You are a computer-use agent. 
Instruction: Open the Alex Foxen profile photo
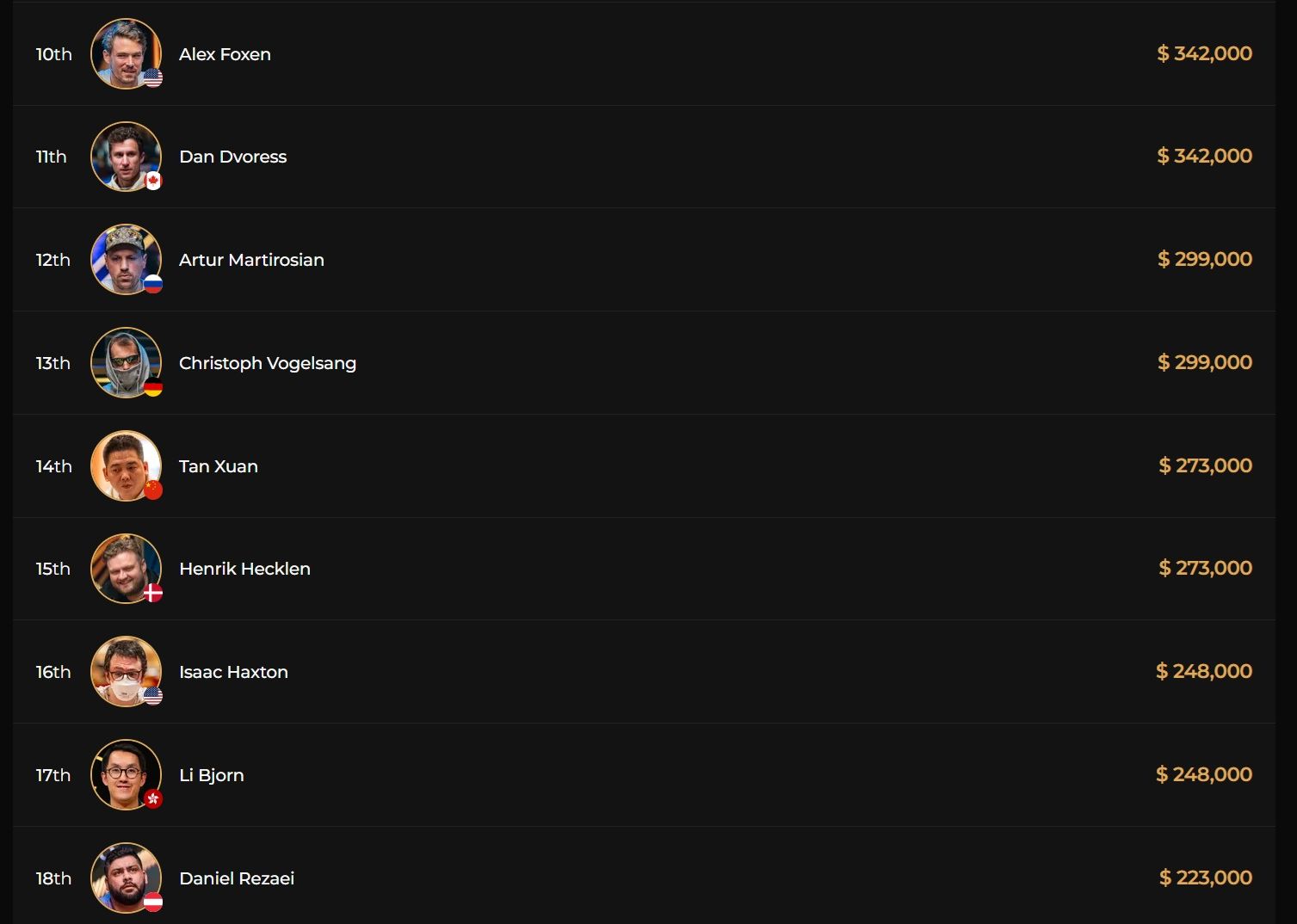point(126,53)
